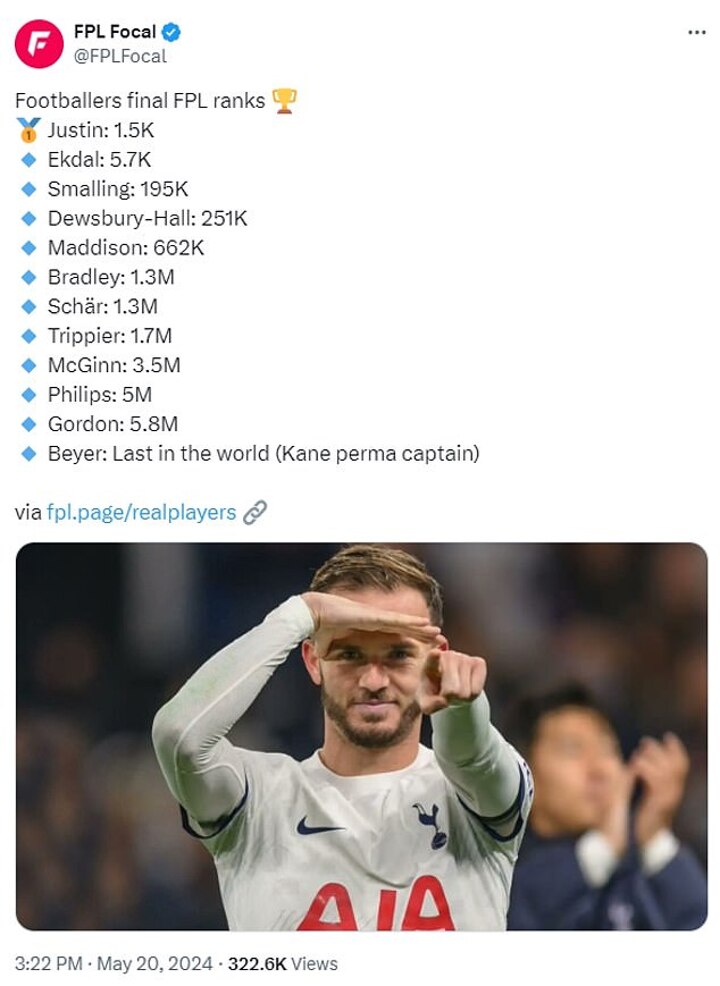Click the gold medal emoji beside Justin
This screenshot has height=986, width=720.
point(29,130)
